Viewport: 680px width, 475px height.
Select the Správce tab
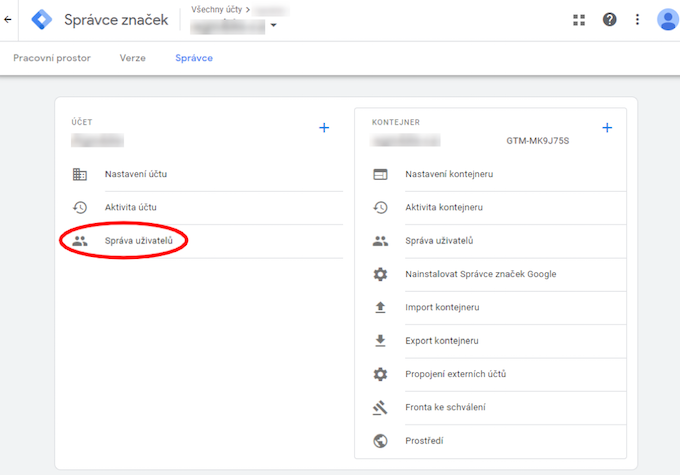(194, 58)
